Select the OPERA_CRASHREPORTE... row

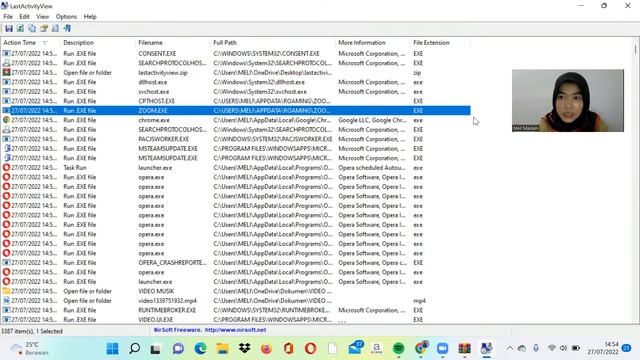pyautogui.click(x=236, y=262)
